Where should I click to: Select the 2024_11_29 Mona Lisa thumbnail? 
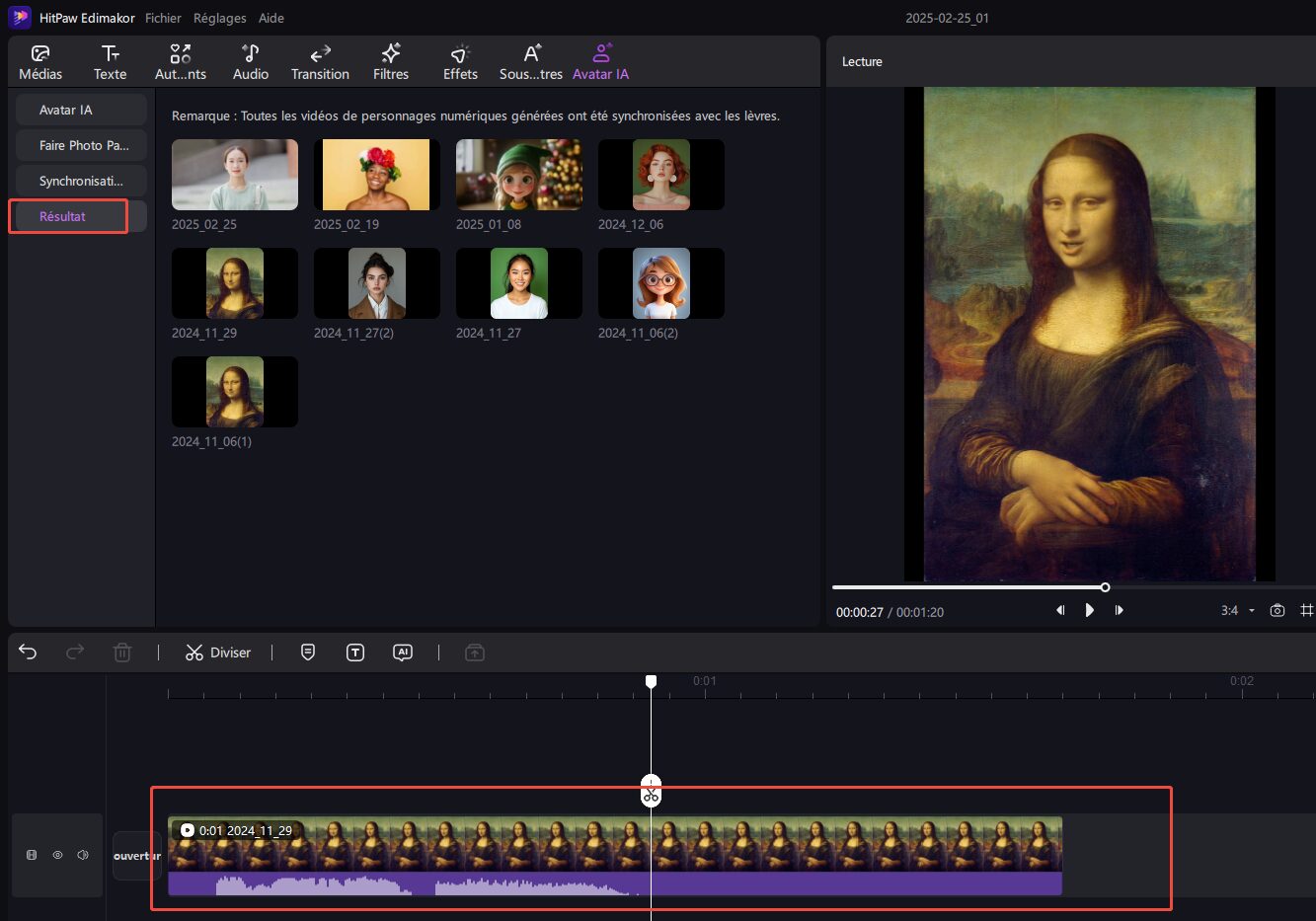[235, 283]
